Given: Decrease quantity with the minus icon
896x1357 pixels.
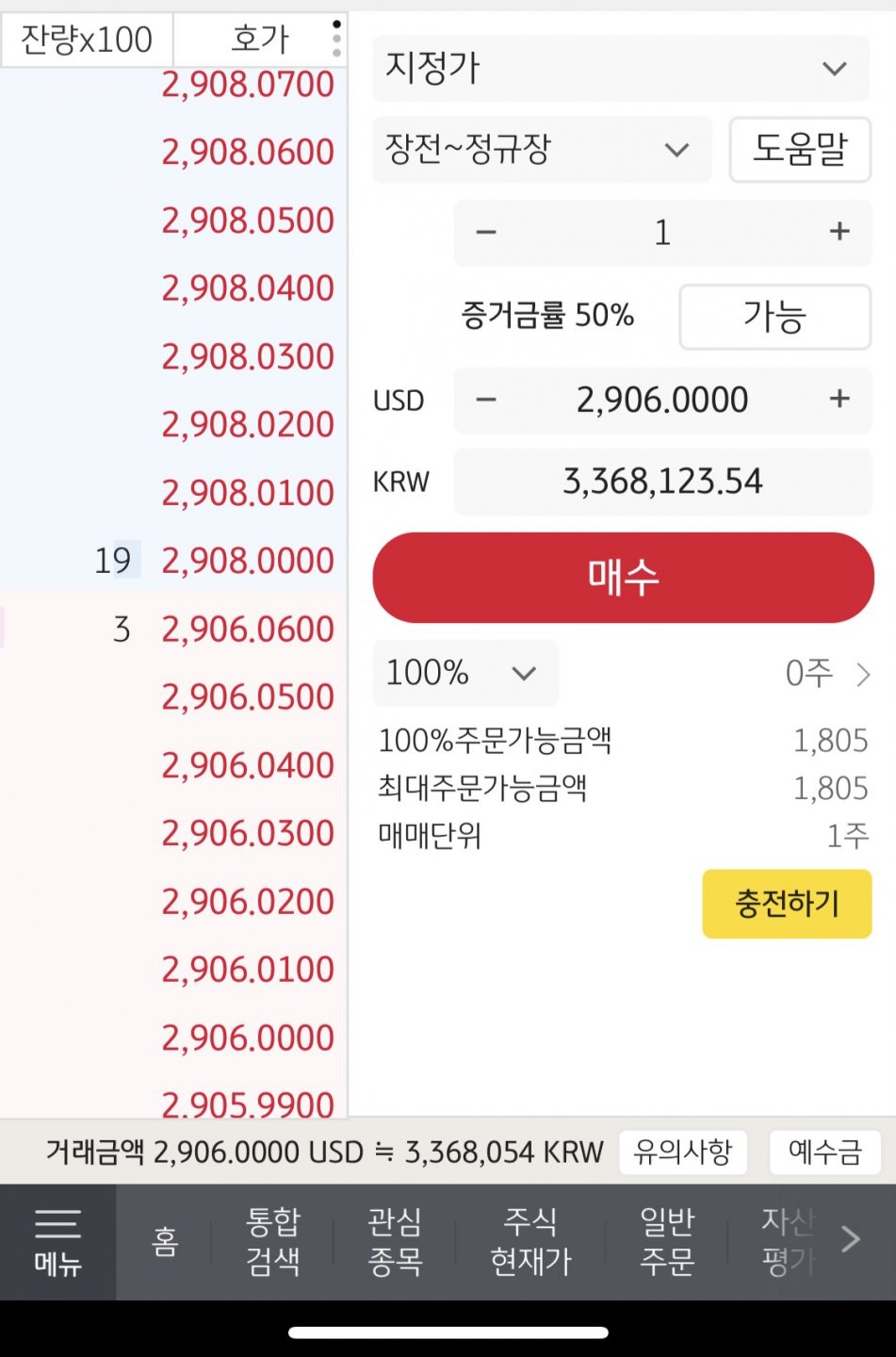Looking at the screenshot, I should (486, 232).
